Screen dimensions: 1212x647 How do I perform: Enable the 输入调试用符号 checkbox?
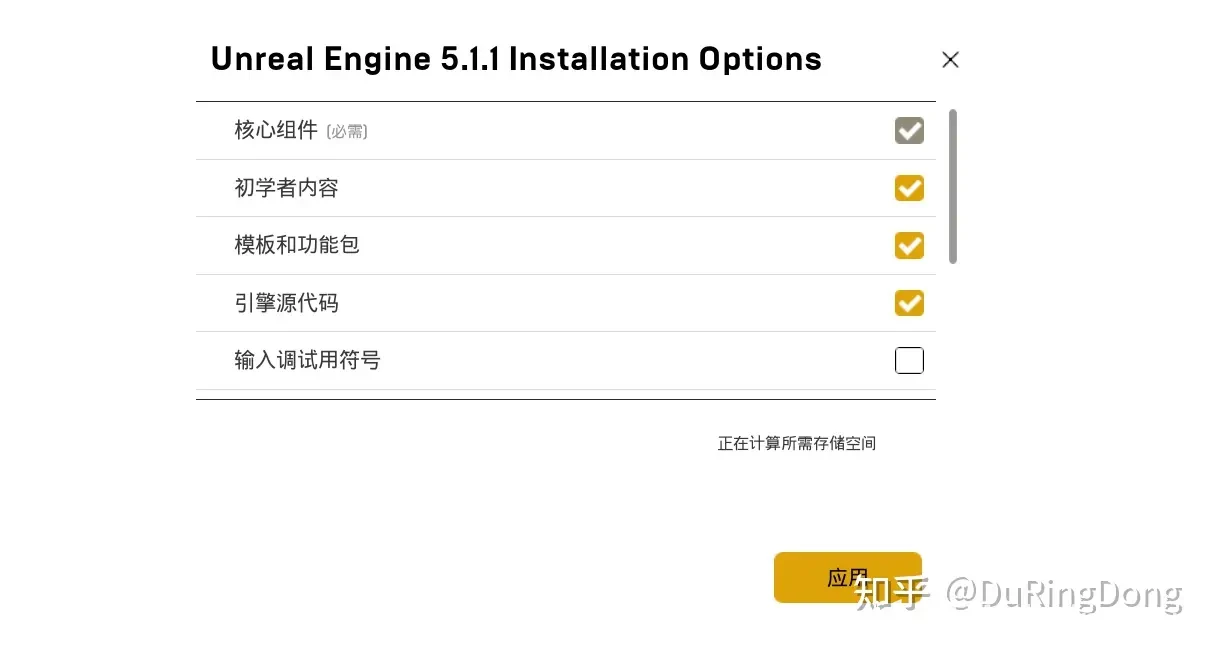(x=909, y=360)
